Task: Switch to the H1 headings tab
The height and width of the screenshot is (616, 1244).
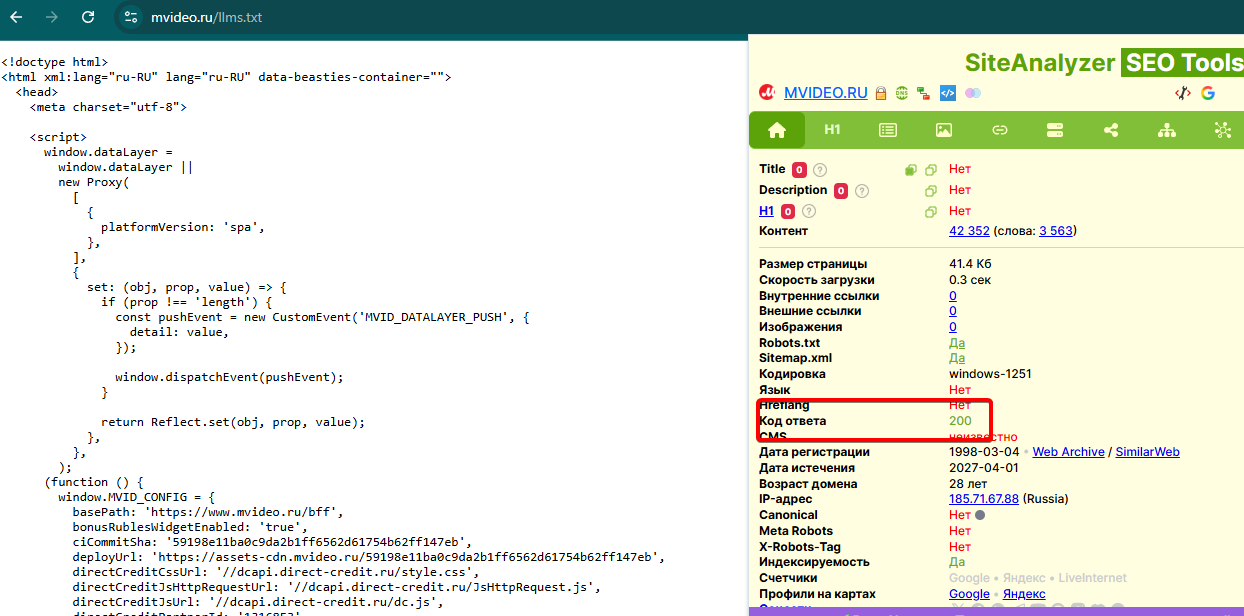Action: 832,130
